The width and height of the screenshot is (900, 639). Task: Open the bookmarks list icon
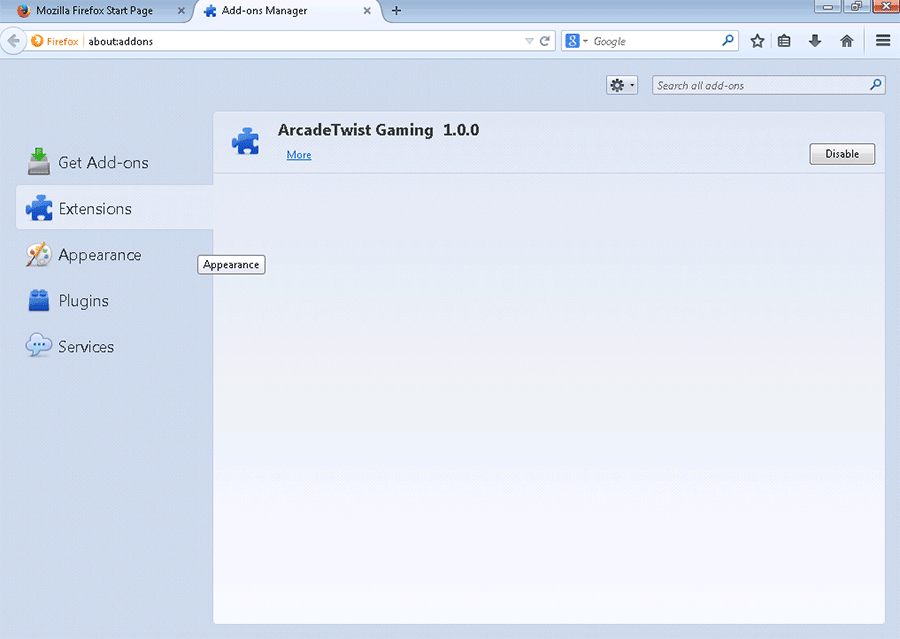pos(785,41)
